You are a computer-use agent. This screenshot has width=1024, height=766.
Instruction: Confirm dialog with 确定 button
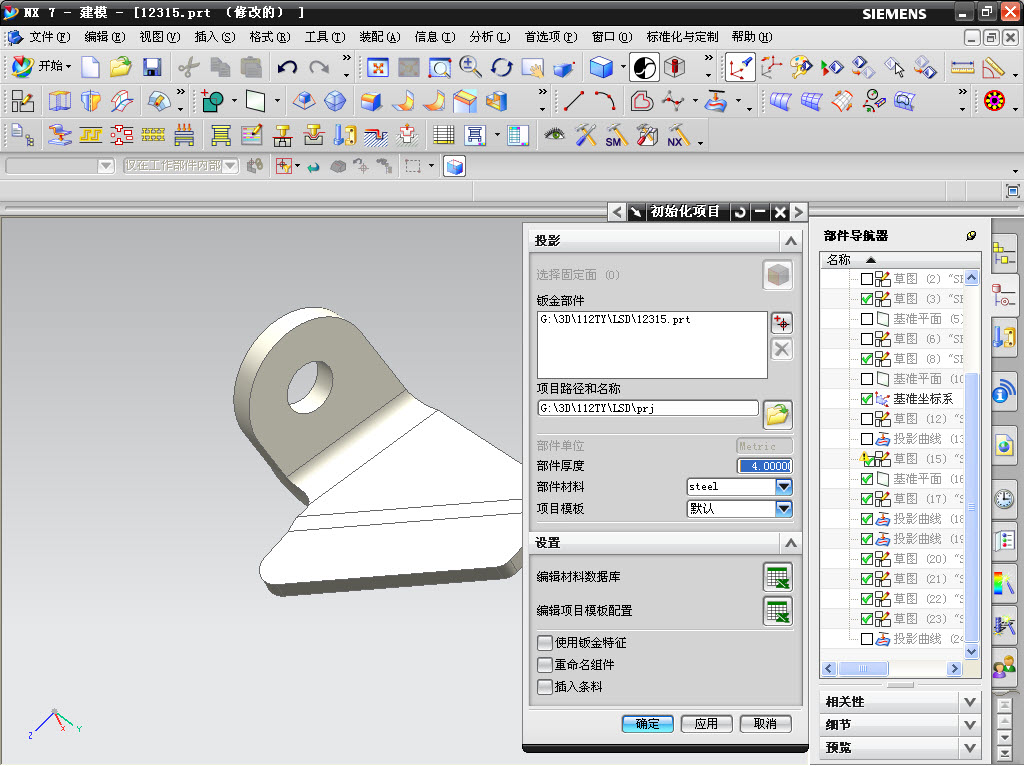(647, 724)
